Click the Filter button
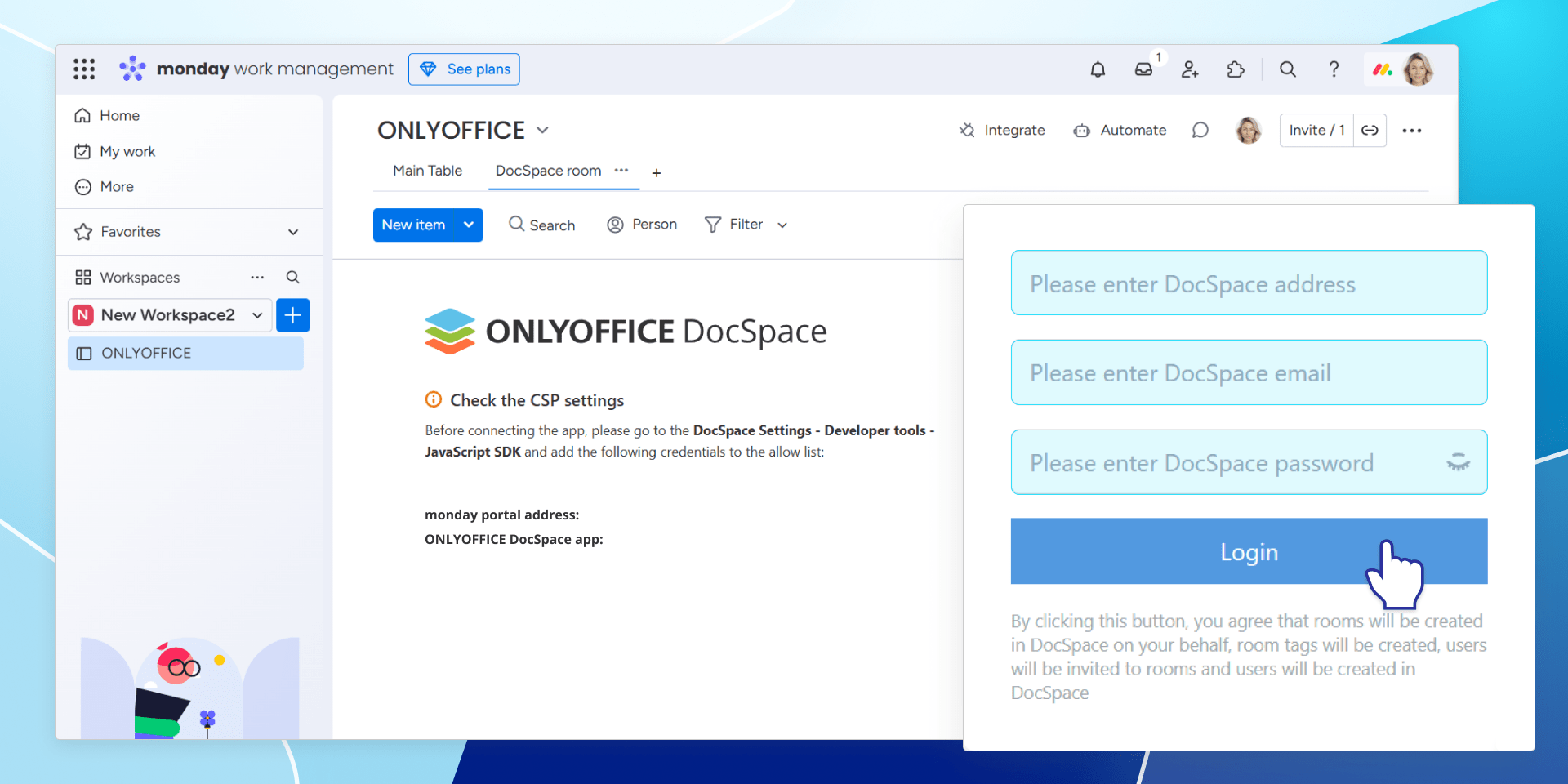This screenshot has height=784, width=1568. pos(734,225)
